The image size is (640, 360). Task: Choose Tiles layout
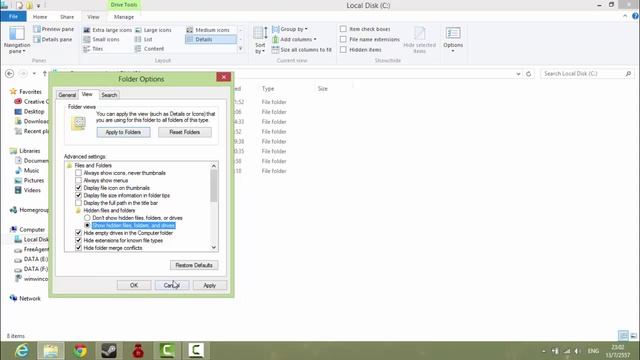tap(93, 49)
